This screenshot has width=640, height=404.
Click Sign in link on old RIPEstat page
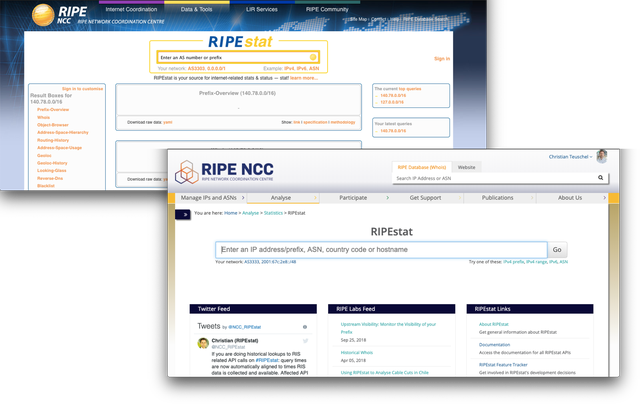pyautogui.click(x=442, y=59)
